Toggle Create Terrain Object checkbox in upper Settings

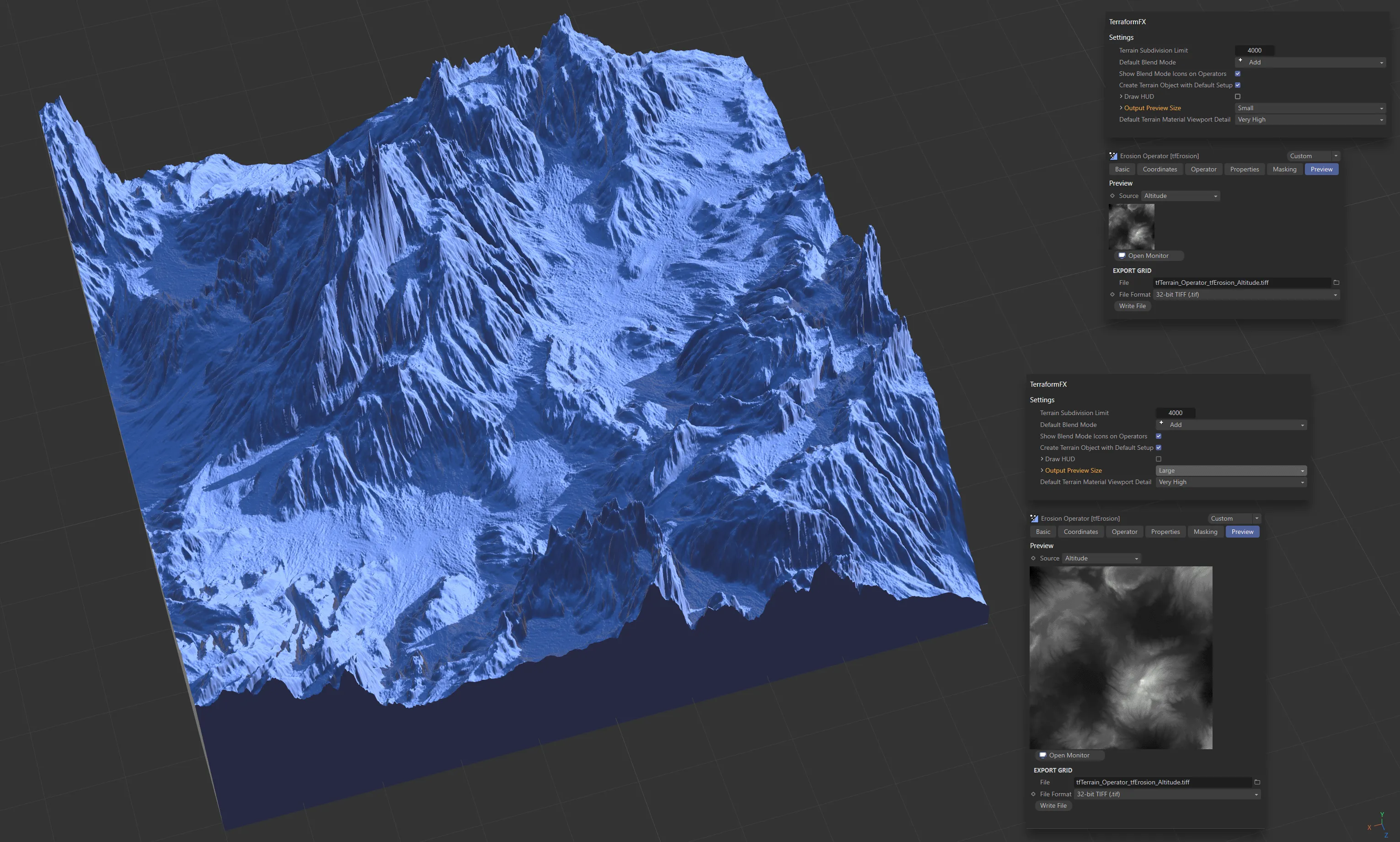tap(1238, 85)
